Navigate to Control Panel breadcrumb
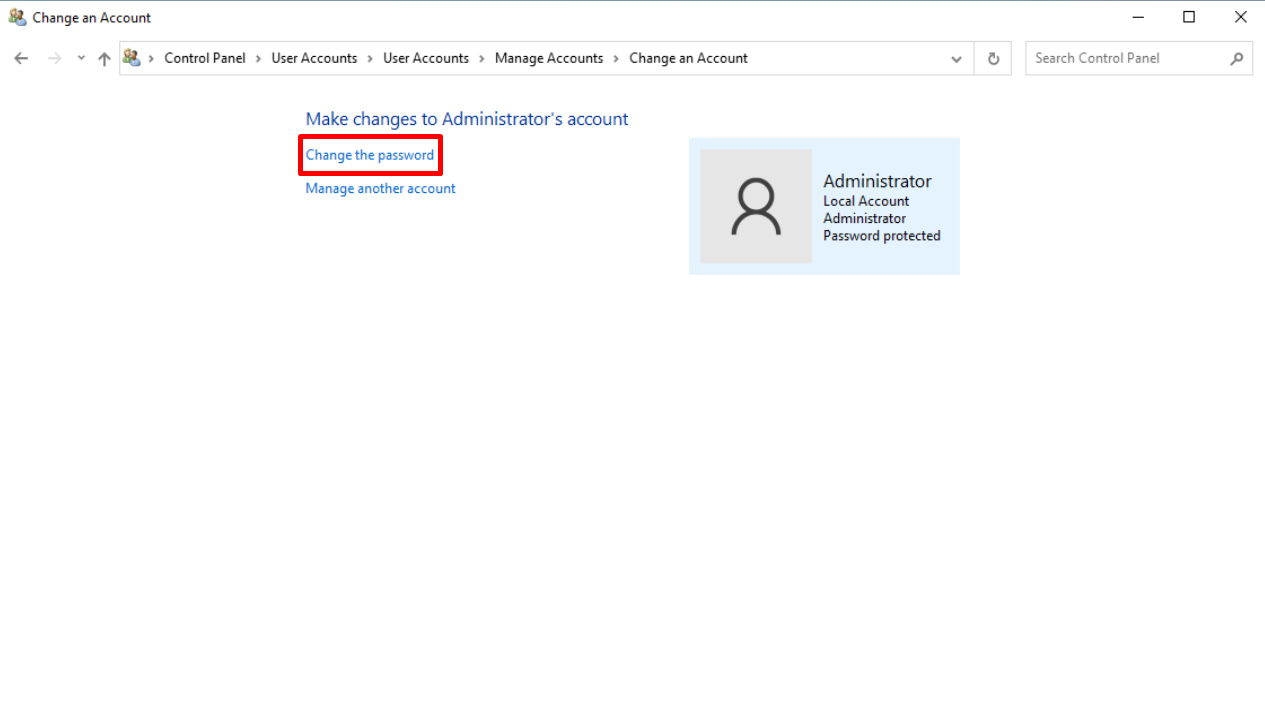This screenshot has height=726, width=1265. tap(205, 58)
